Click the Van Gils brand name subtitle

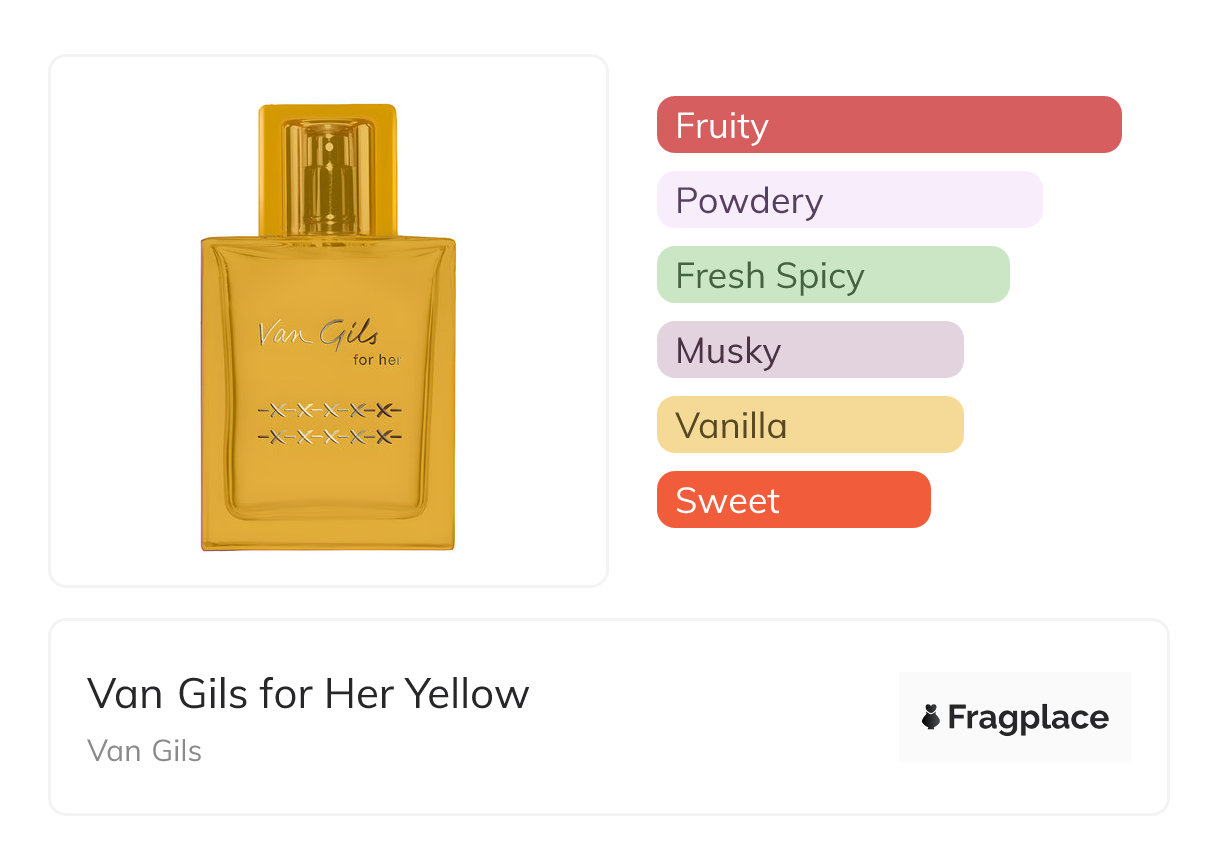pos(144,751)
